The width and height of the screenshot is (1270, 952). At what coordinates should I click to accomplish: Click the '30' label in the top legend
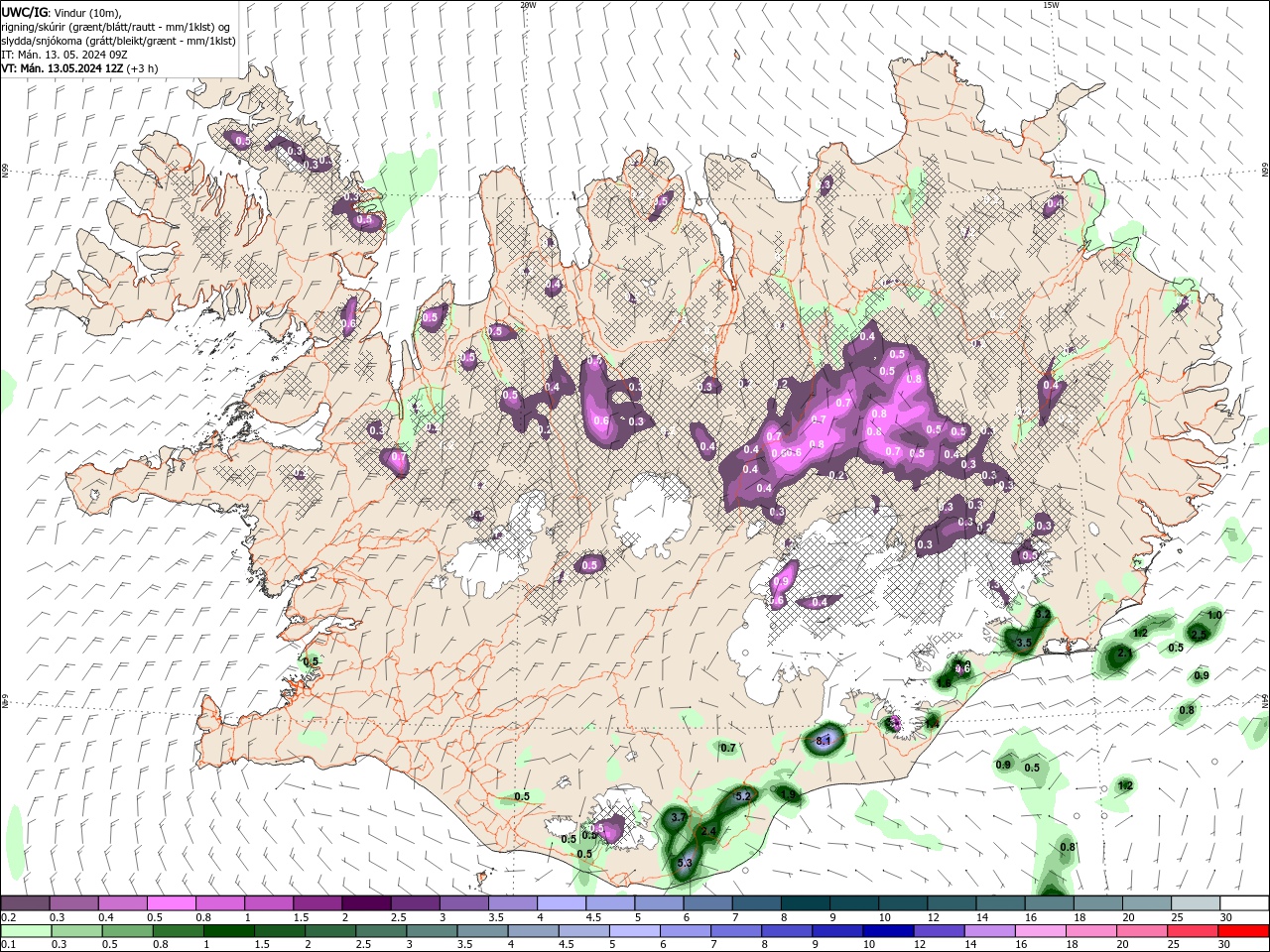click(1226, 917)
